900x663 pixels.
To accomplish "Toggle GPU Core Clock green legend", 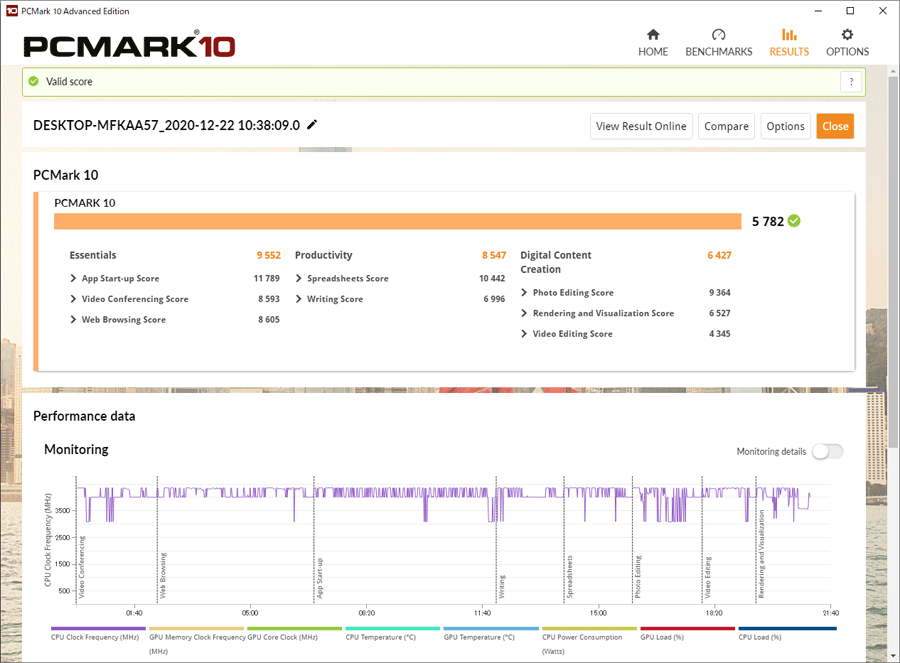I will [294, 634].
